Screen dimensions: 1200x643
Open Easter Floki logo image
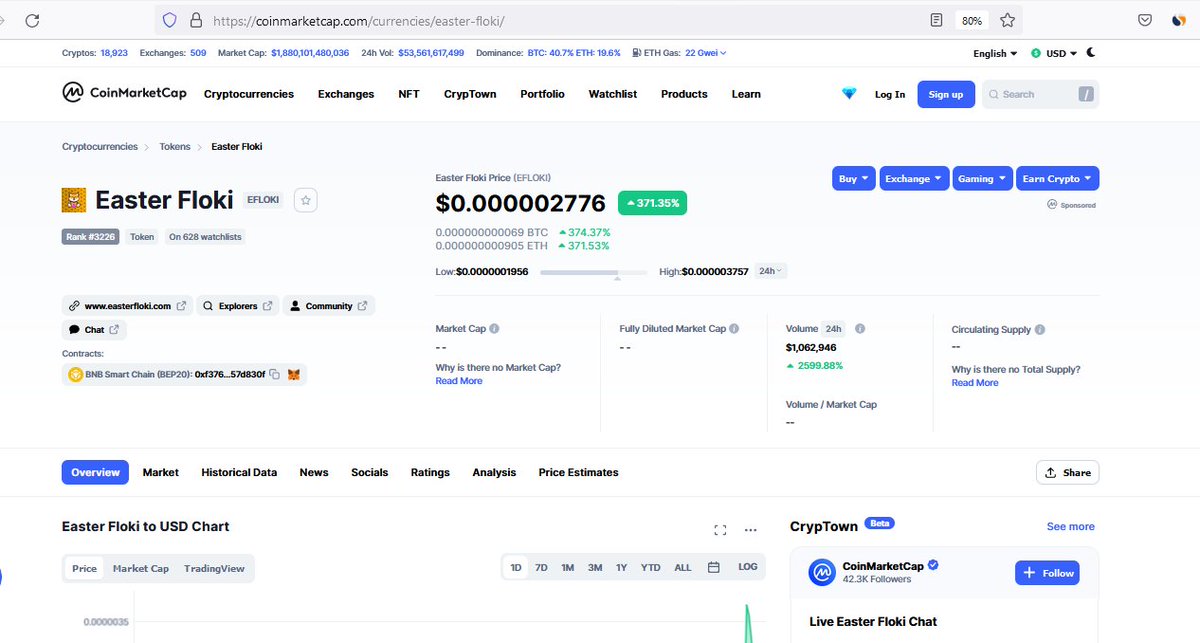click(74, 200)
